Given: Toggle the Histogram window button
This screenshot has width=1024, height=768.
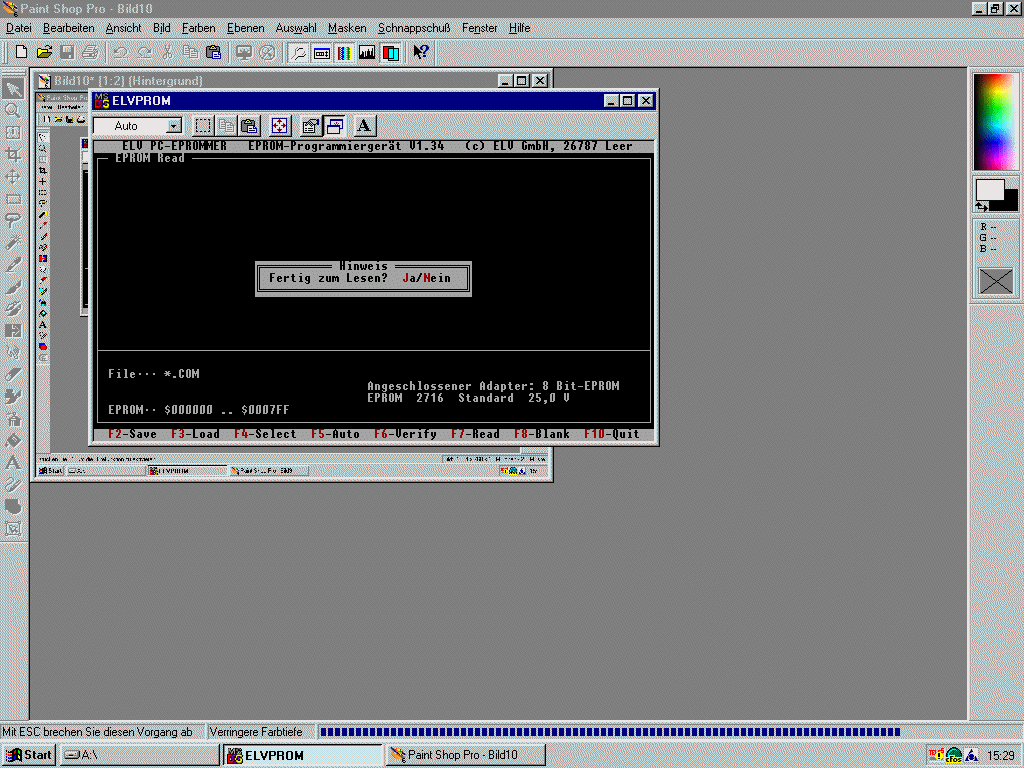Looking at the screenshot, I should (x=367, y=52).
